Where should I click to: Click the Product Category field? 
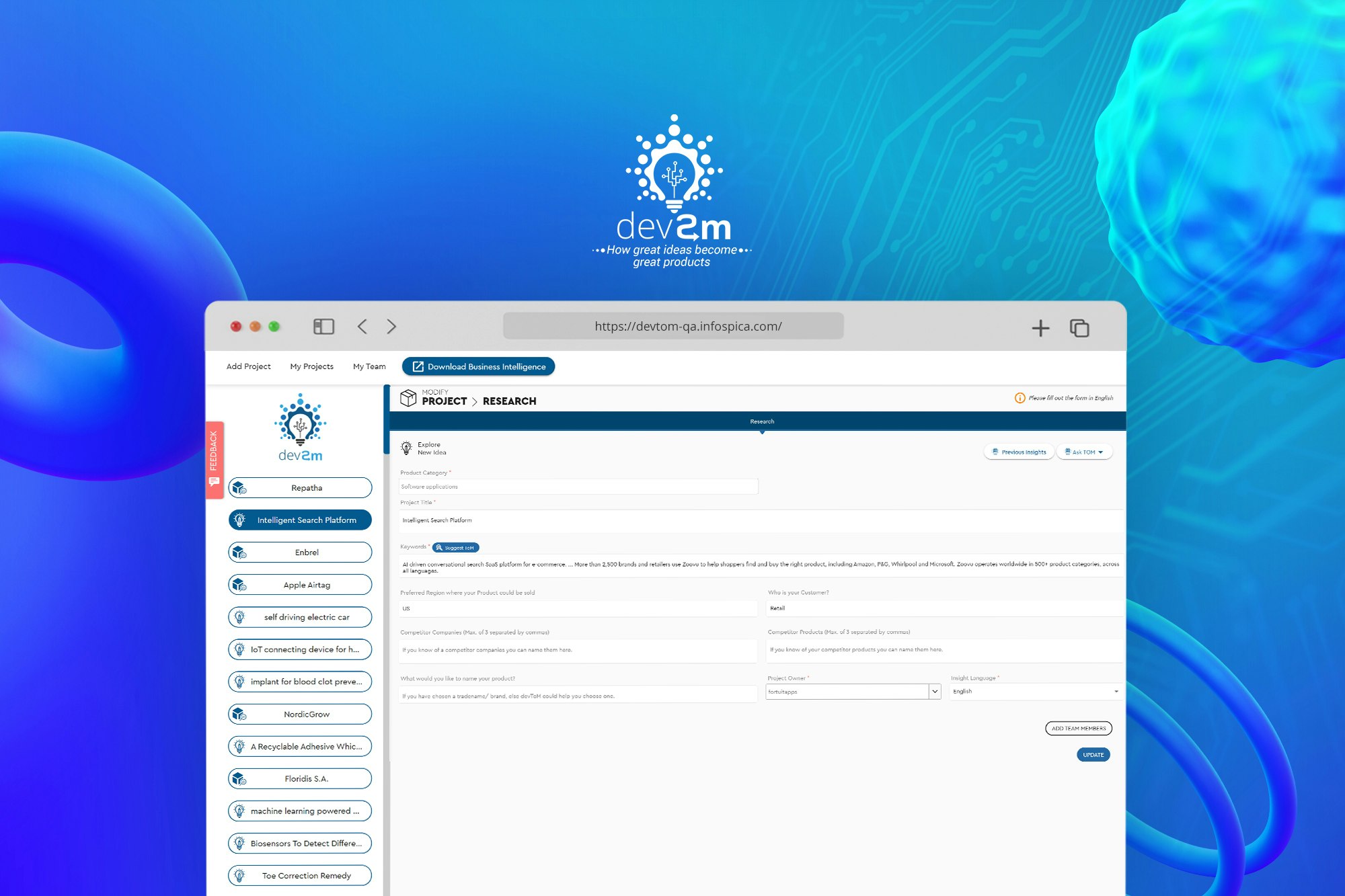click(x=578, y=487)
